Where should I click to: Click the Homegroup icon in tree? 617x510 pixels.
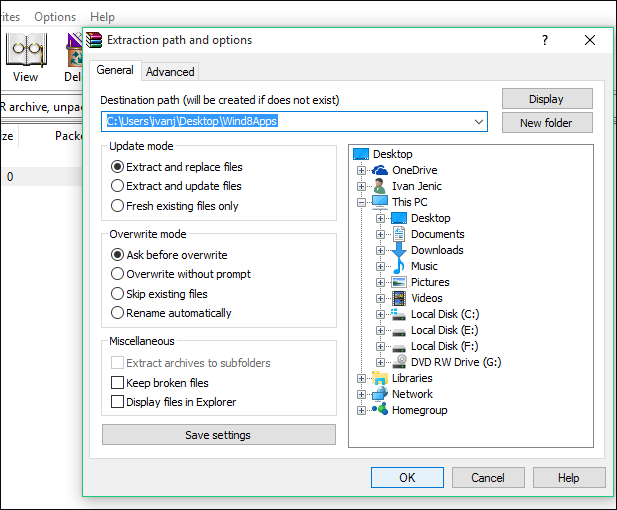380,409
